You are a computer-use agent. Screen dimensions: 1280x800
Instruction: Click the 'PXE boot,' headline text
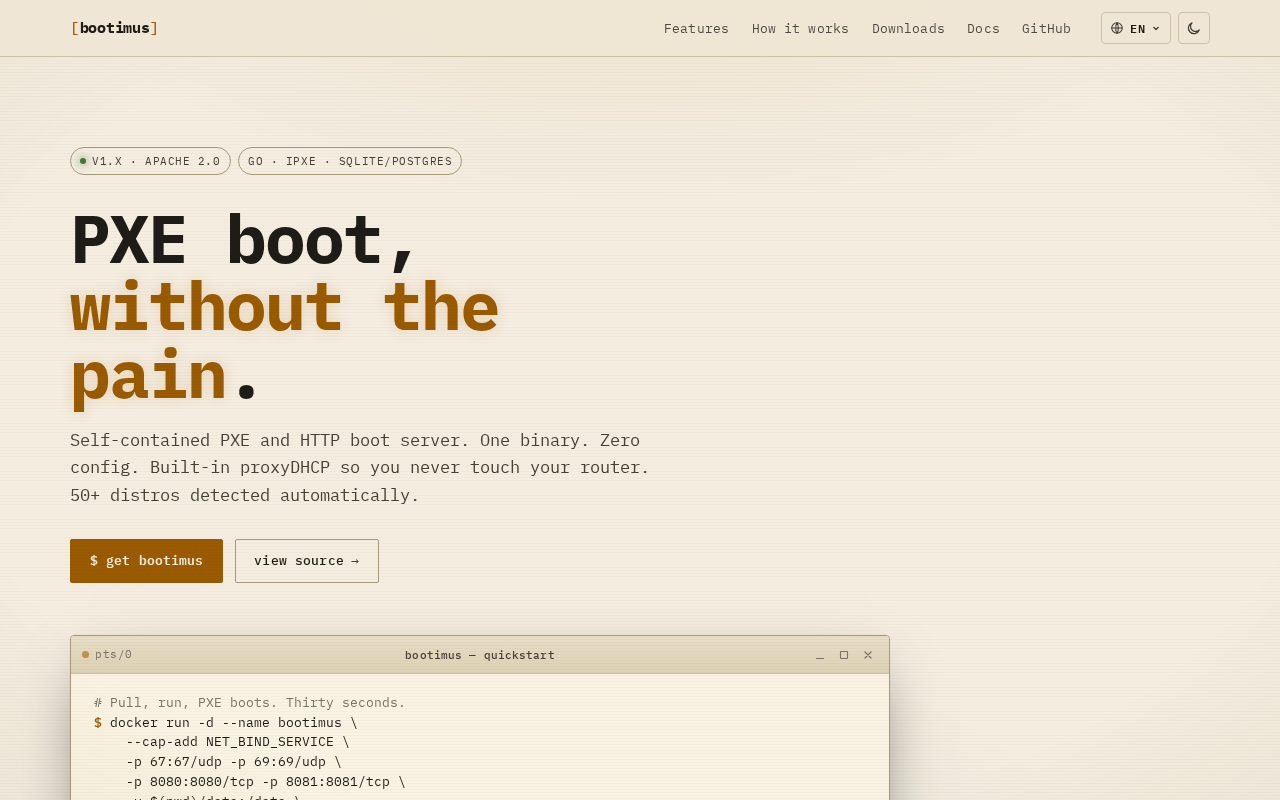click(244, 241)
